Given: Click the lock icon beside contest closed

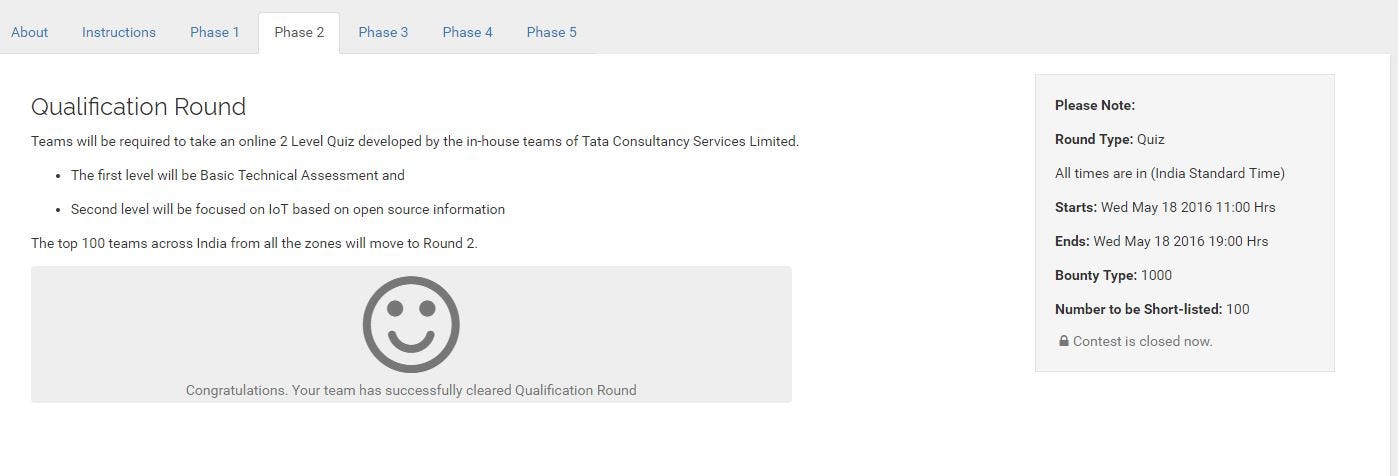Looking at the screenshot, I should pyautogui.click(x=1064, y=341).
